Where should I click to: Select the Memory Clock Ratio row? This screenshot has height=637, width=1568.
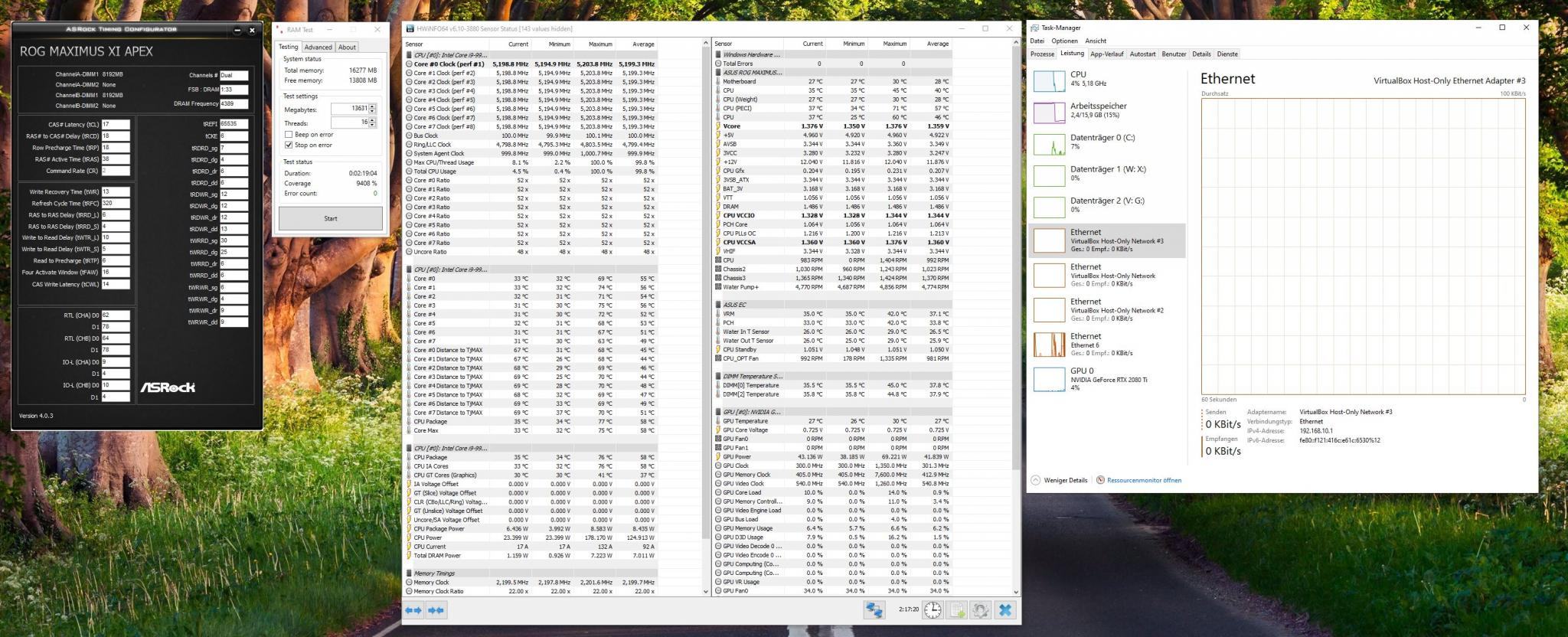click(x=531, y=591)
